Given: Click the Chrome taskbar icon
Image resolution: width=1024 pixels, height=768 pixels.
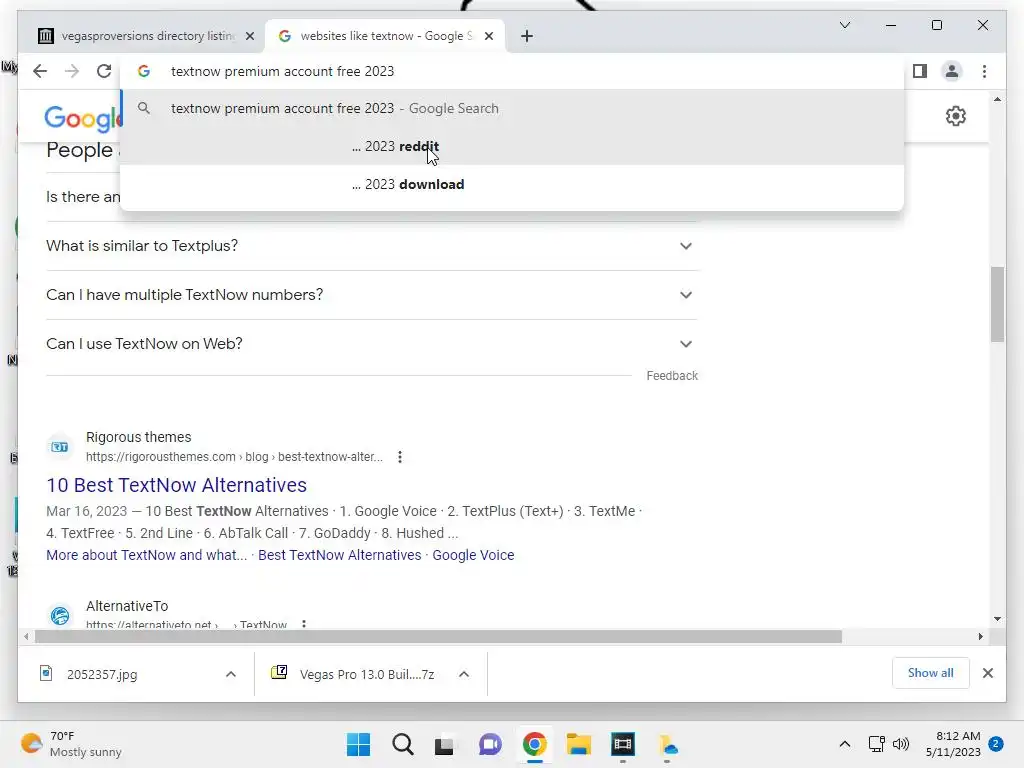Looking at the screenshot, I should pyautogui.click(x=534, y=744).
